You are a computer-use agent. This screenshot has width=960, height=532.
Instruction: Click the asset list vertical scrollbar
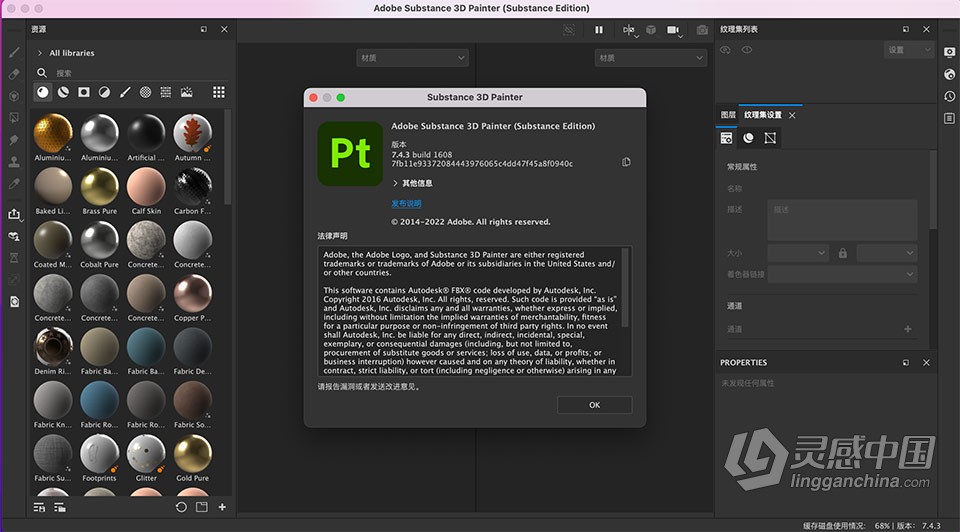(228, 157)
